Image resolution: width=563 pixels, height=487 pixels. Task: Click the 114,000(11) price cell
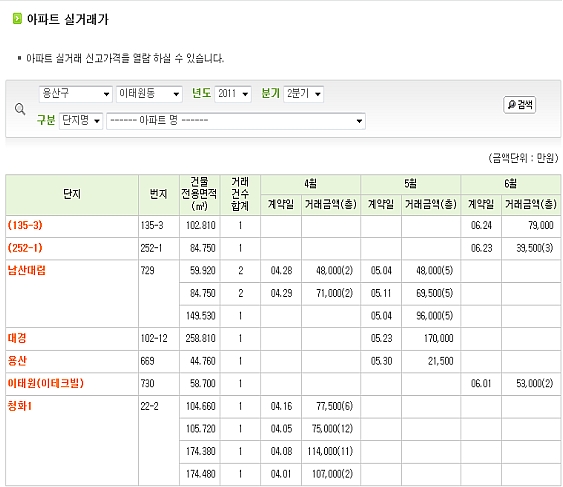(x=330, y=451)
